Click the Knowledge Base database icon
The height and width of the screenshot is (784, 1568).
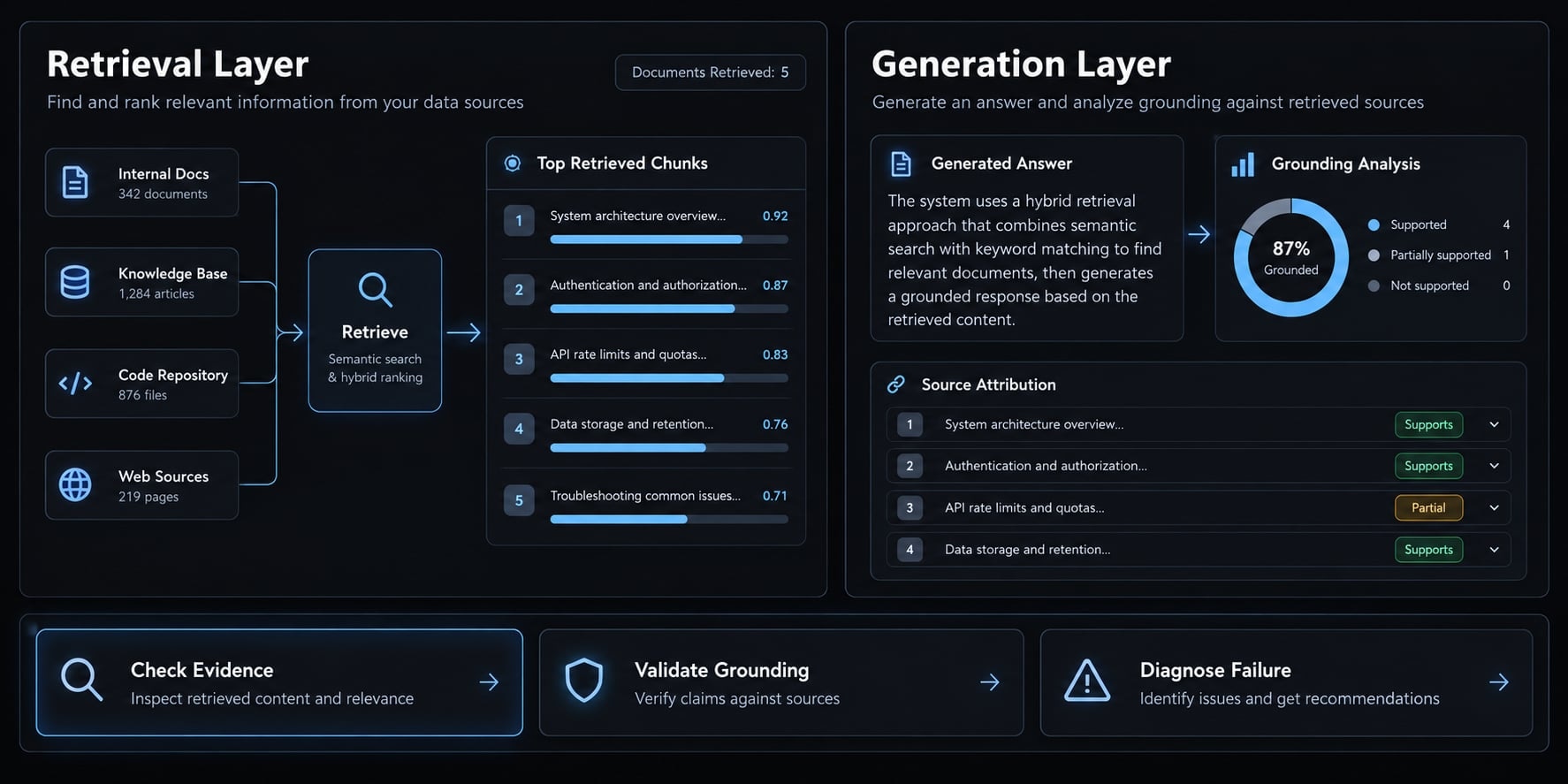pos(75,282)
